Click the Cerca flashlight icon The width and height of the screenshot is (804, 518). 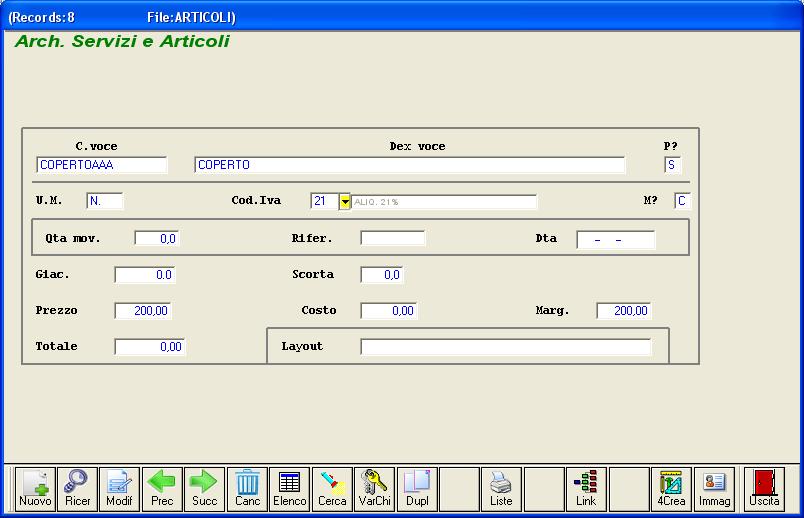pyautogui.click(x=332, y=489)
